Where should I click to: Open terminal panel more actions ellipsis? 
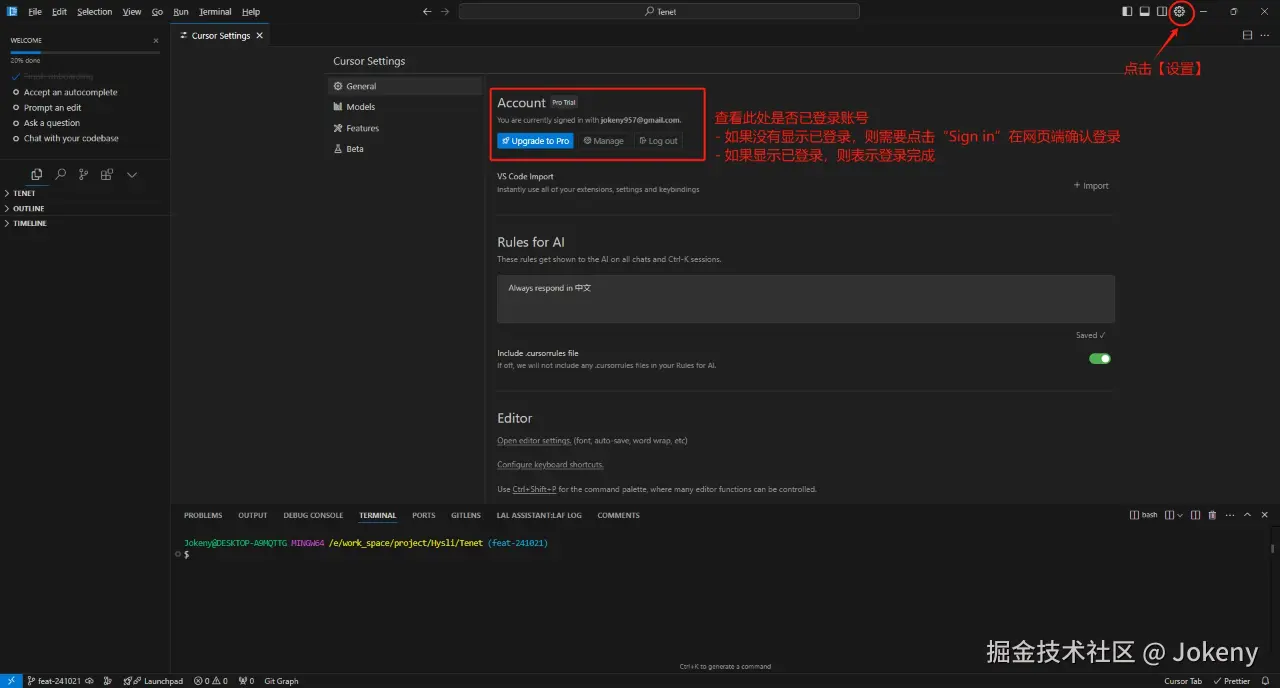[x=1228, y=515]
